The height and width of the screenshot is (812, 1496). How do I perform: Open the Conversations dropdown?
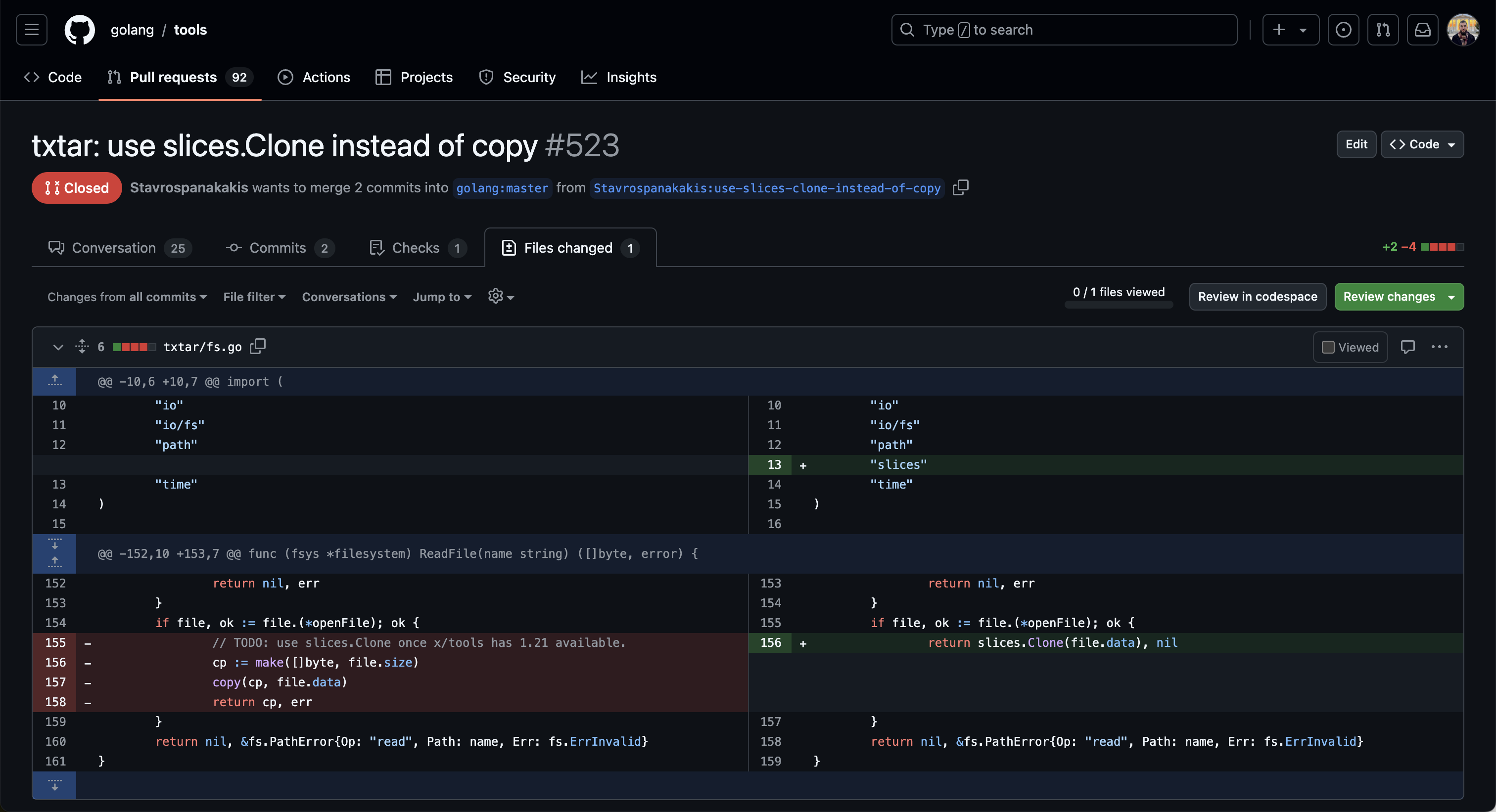coord(349,297)
